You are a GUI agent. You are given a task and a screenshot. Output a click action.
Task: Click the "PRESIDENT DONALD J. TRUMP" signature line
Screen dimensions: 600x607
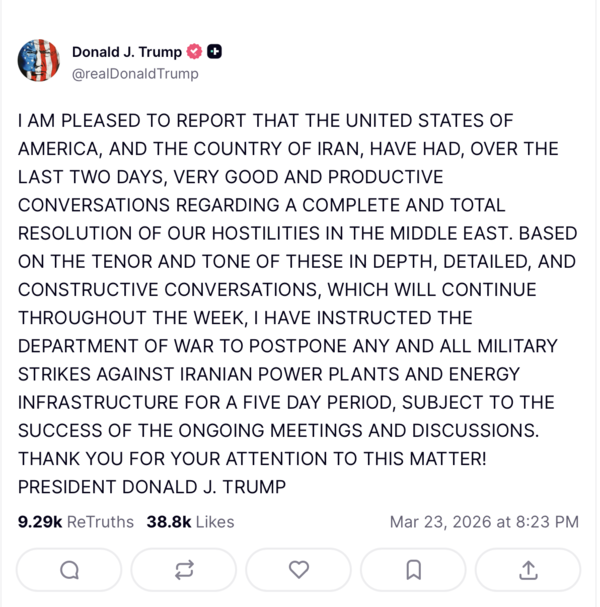point(152,487)
